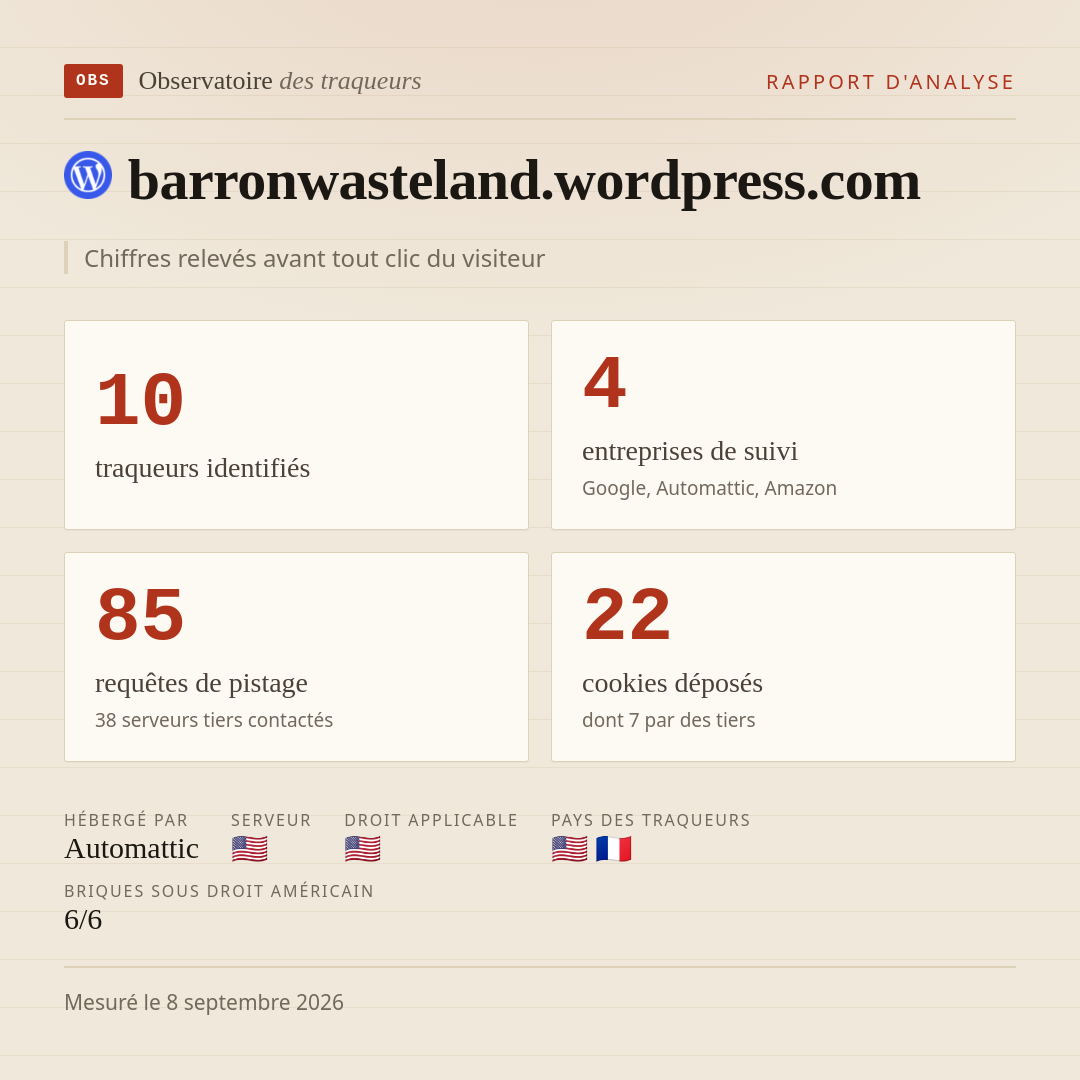Click the dont 7 par des tiers note
The image size is (1080, 1080).
tap(669, 720)
